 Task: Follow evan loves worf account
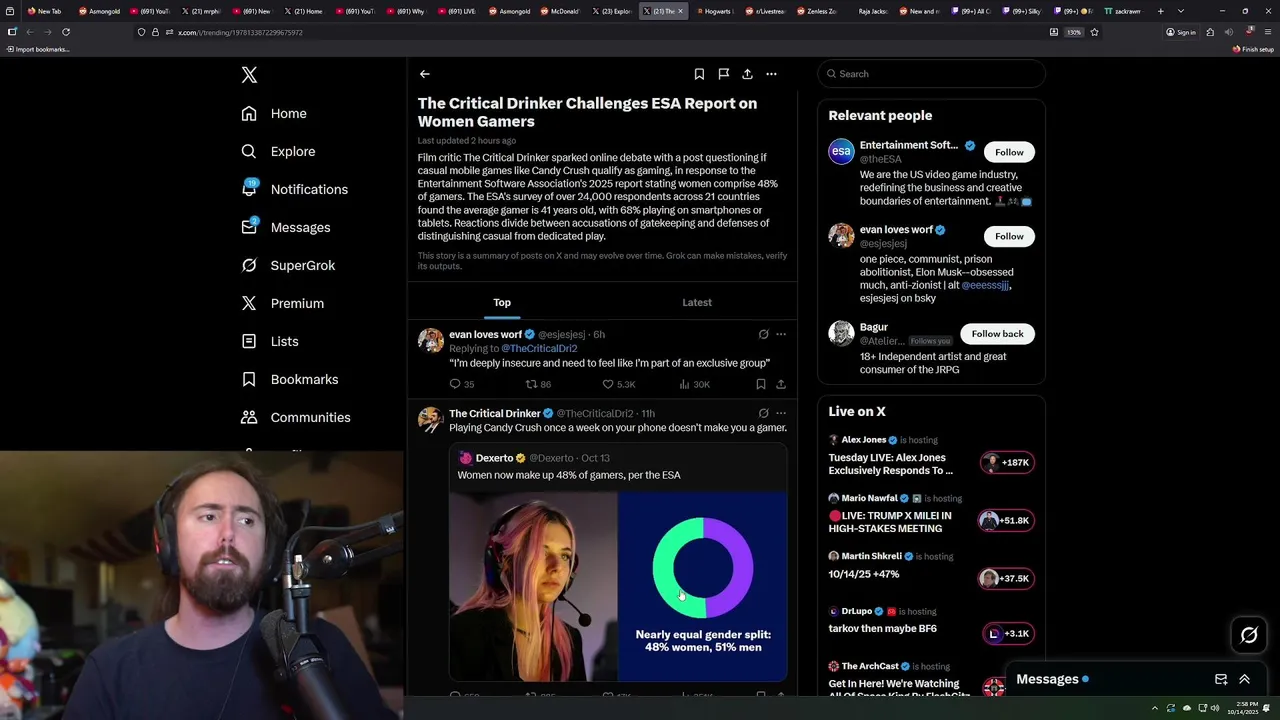point(1009,236)
